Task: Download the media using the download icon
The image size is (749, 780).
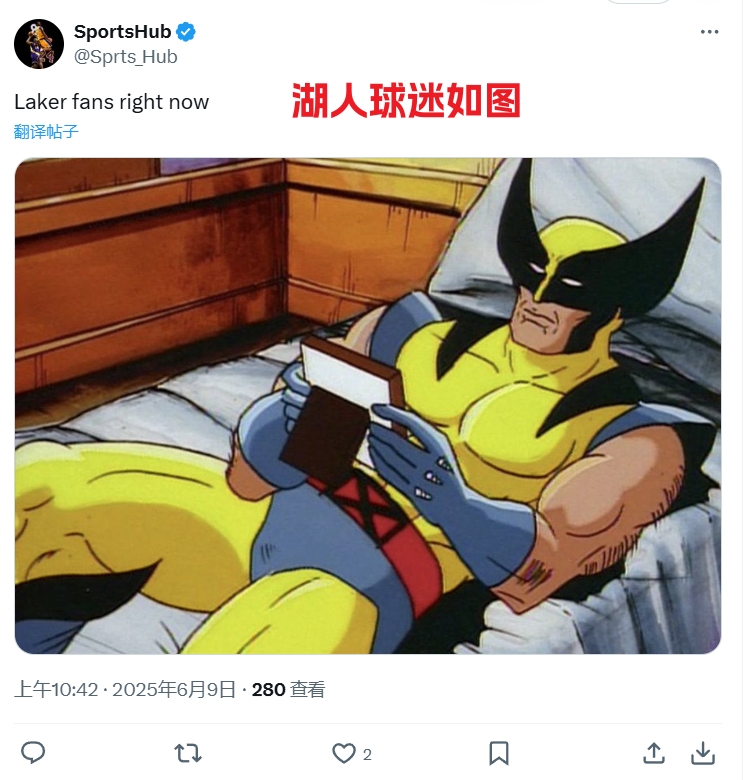Action: (703, 753)
